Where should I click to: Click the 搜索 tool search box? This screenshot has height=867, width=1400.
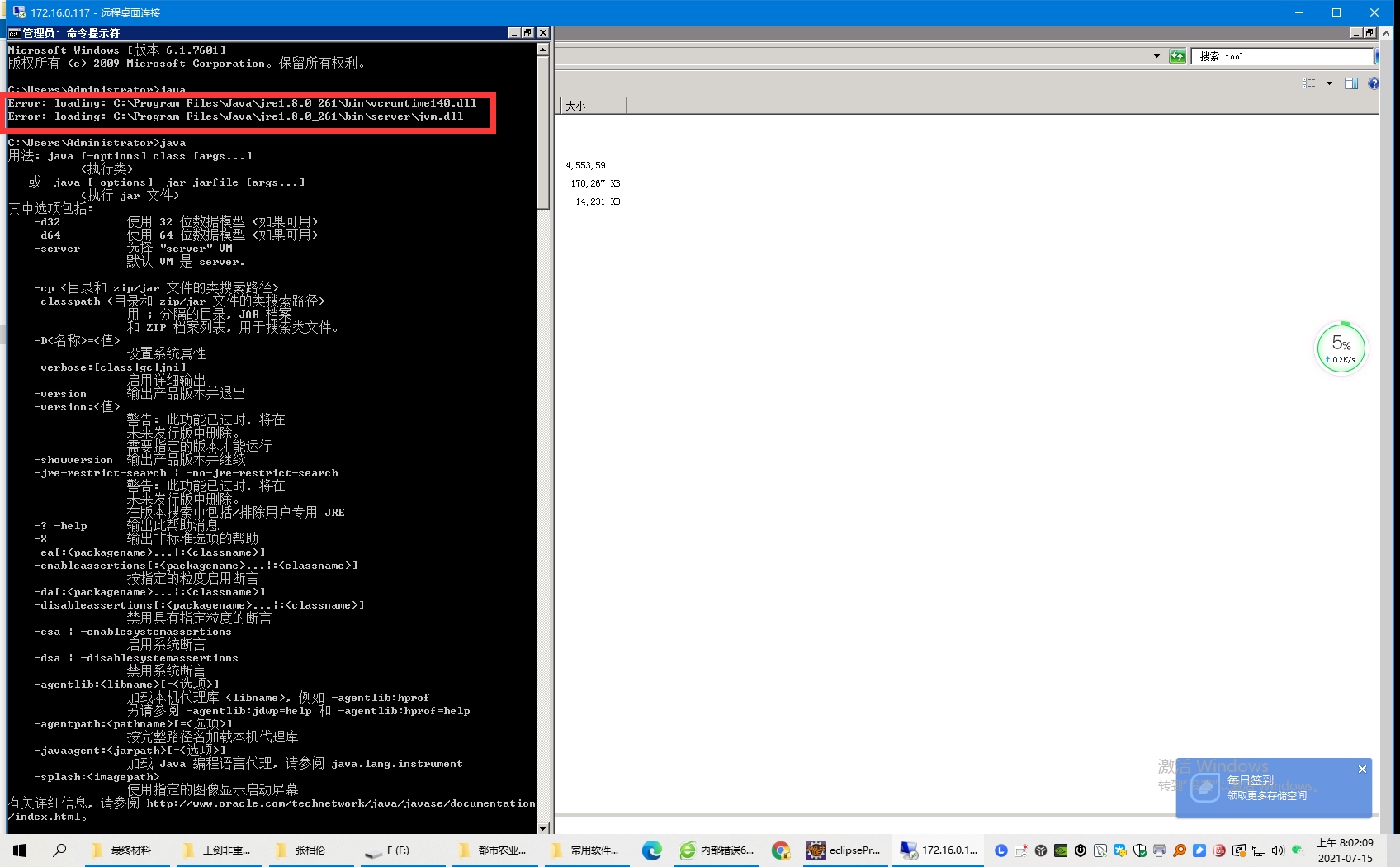[x=1282, y=56]
